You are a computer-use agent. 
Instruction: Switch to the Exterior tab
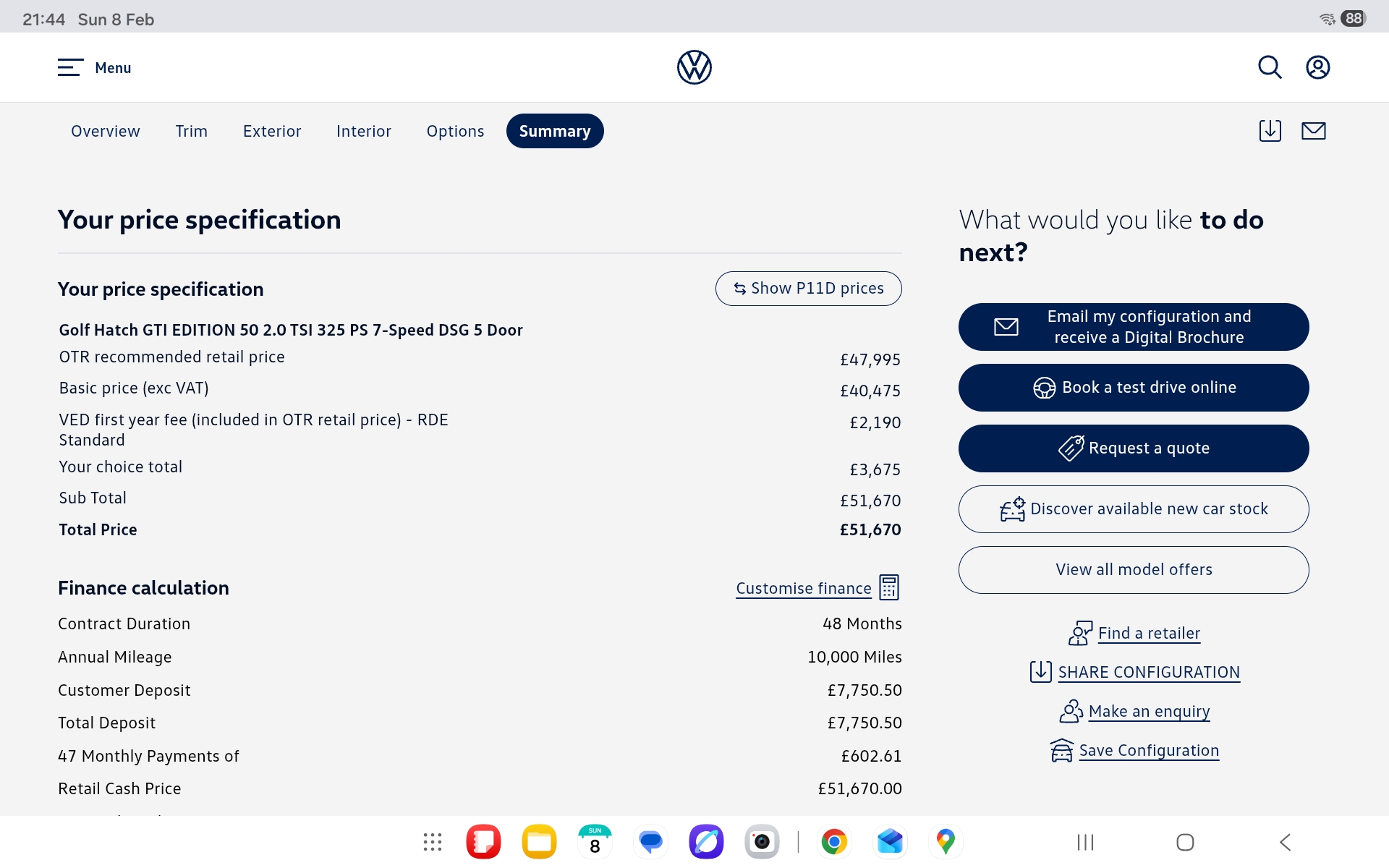[272, 131]
